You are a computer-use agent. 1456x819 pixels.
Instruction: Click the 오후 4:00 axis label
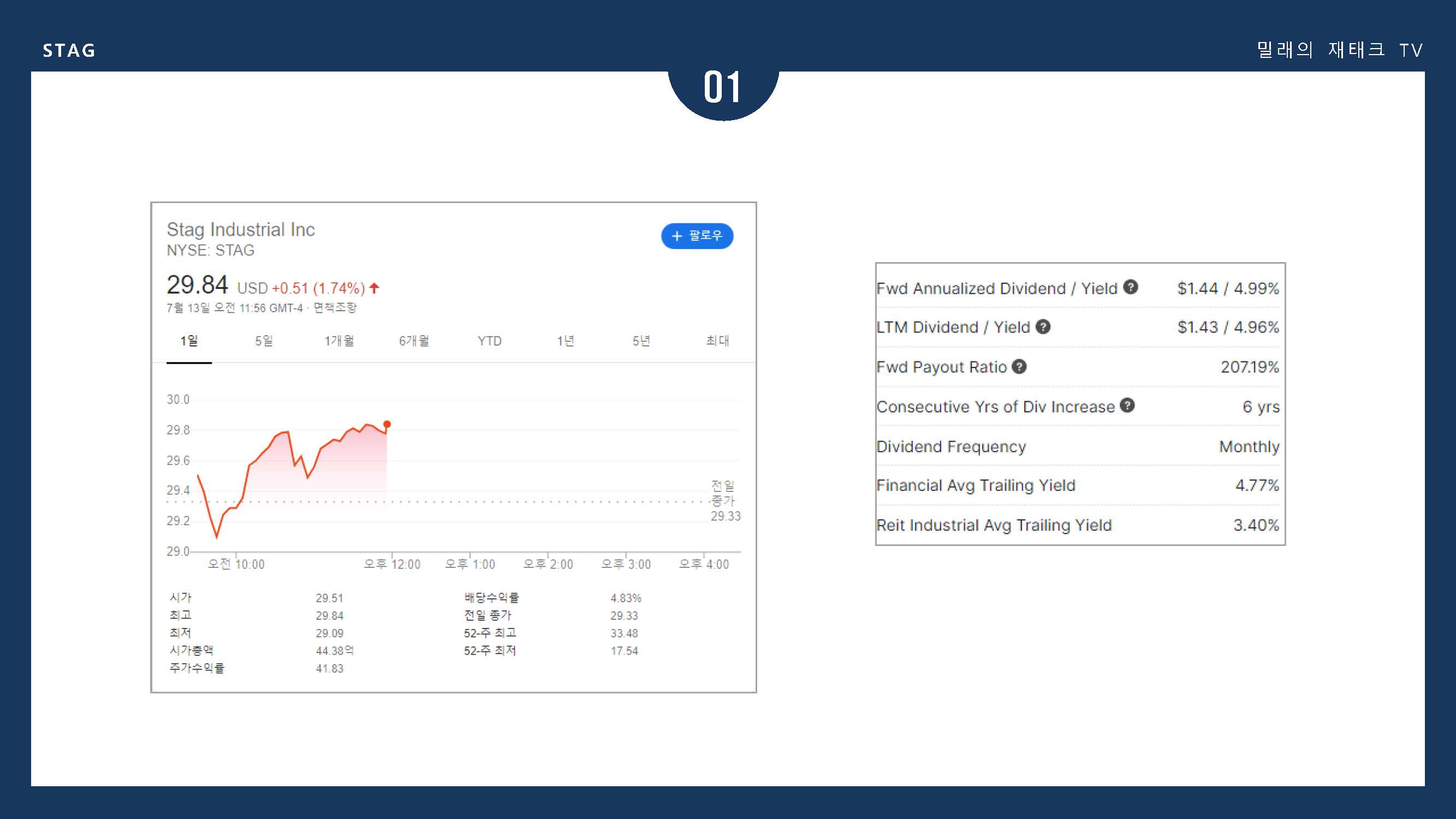[x=704, y=564]
